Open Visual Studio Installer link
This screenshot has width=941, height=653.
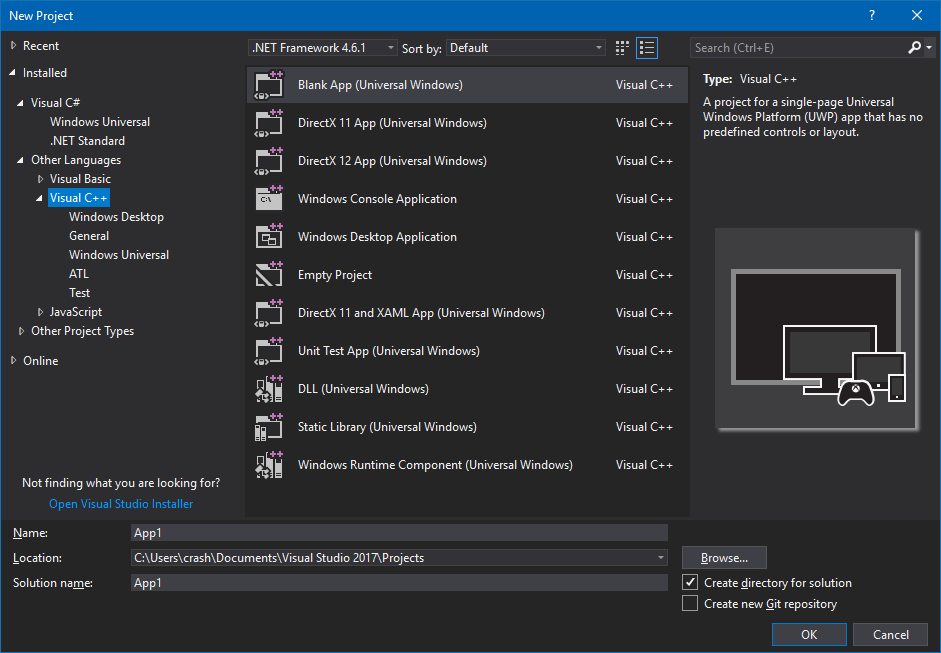(x=121, y=504)
